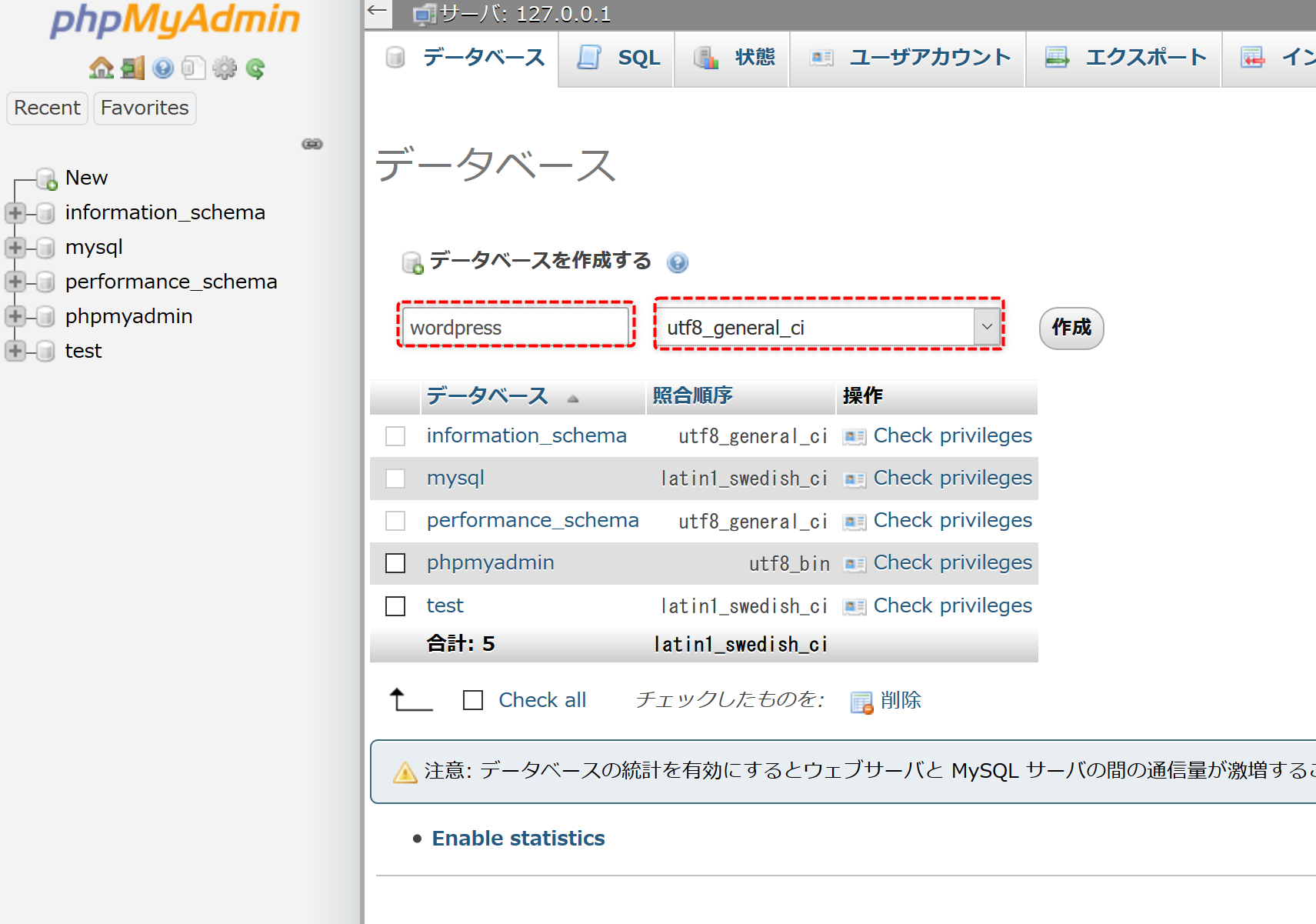This screenshot has width=1316, height=924.
Task: Open performance_schema link in database table
Action: [533, 520]
